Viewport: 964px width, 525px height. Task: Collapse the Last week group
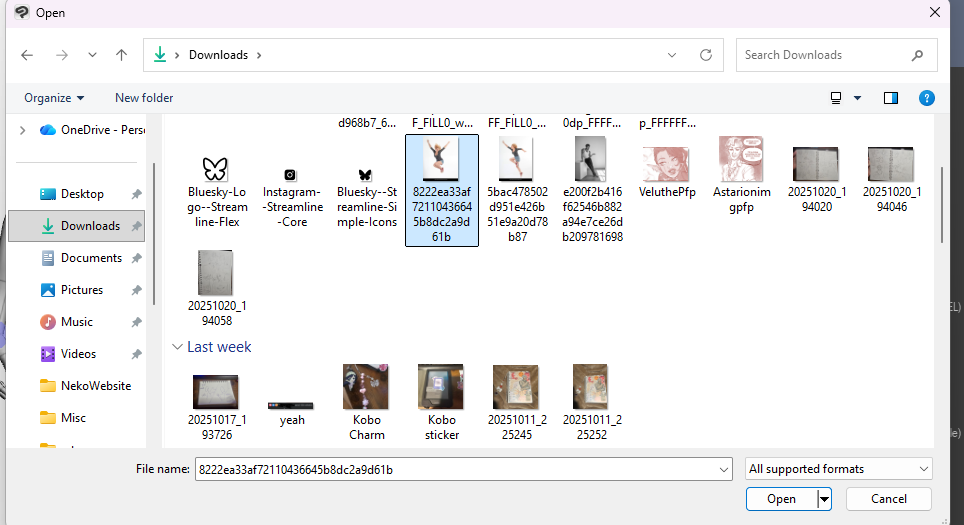tap(178, 347)
